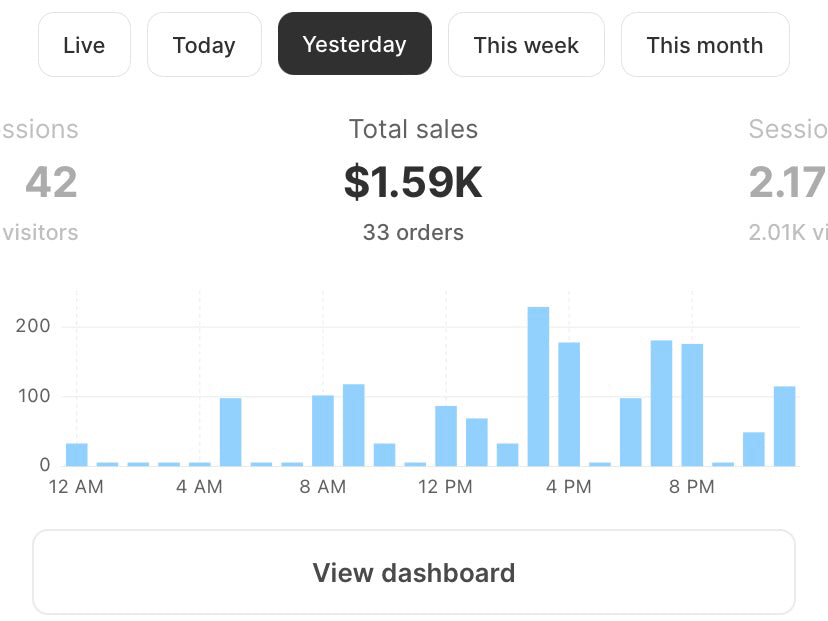Switch to This week tab

pyautogui.click(x=526, y=45)
